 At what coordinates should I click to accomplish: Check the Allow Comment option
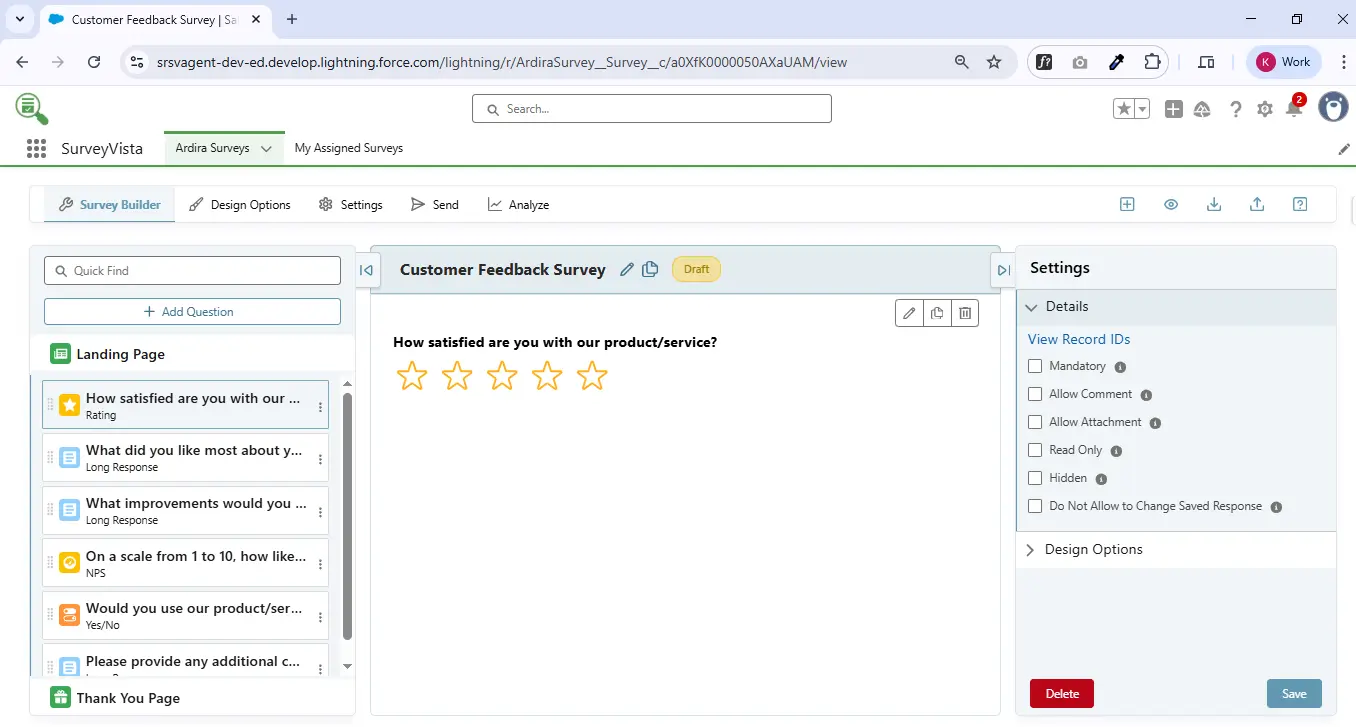coord(1035,394)
